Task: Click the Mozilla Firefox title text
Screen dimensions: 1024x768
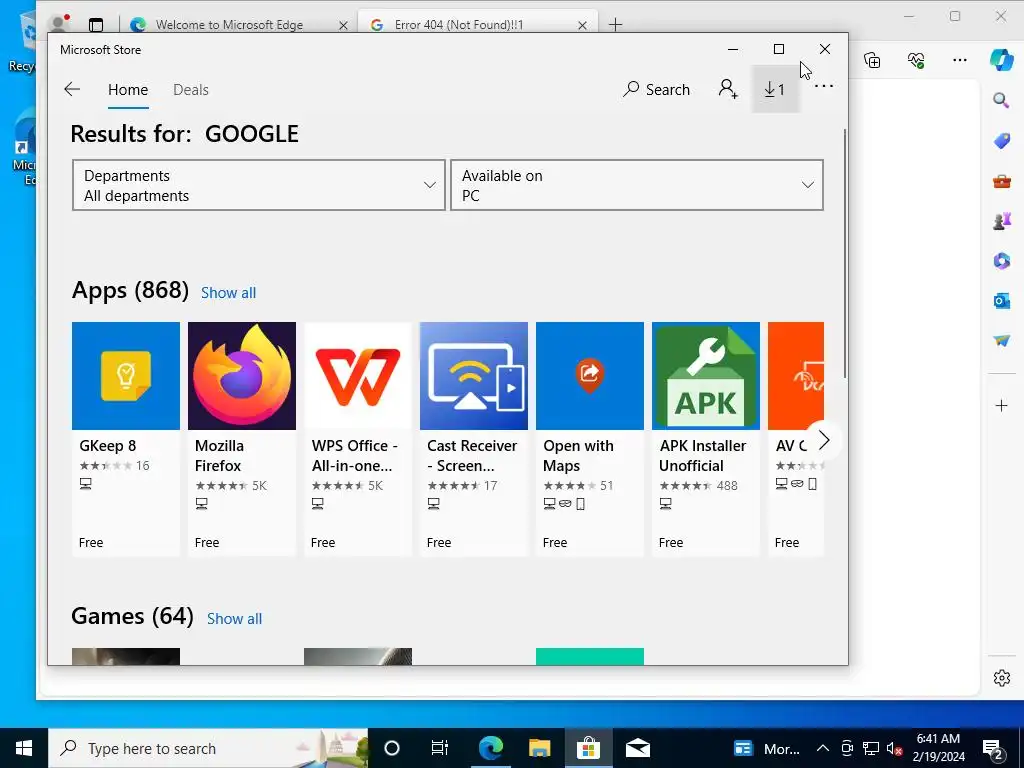Action: (219, 456)
